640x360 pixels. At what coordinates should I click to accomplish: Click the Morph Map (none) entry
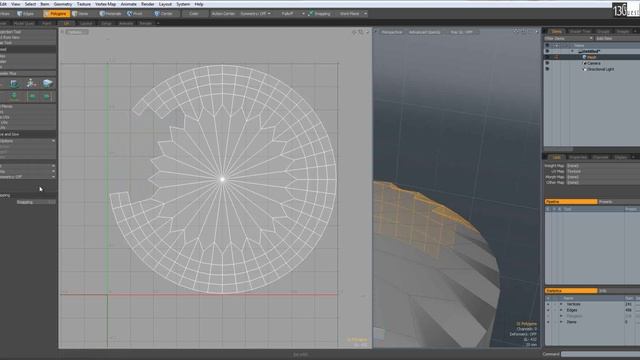[603, 177]
